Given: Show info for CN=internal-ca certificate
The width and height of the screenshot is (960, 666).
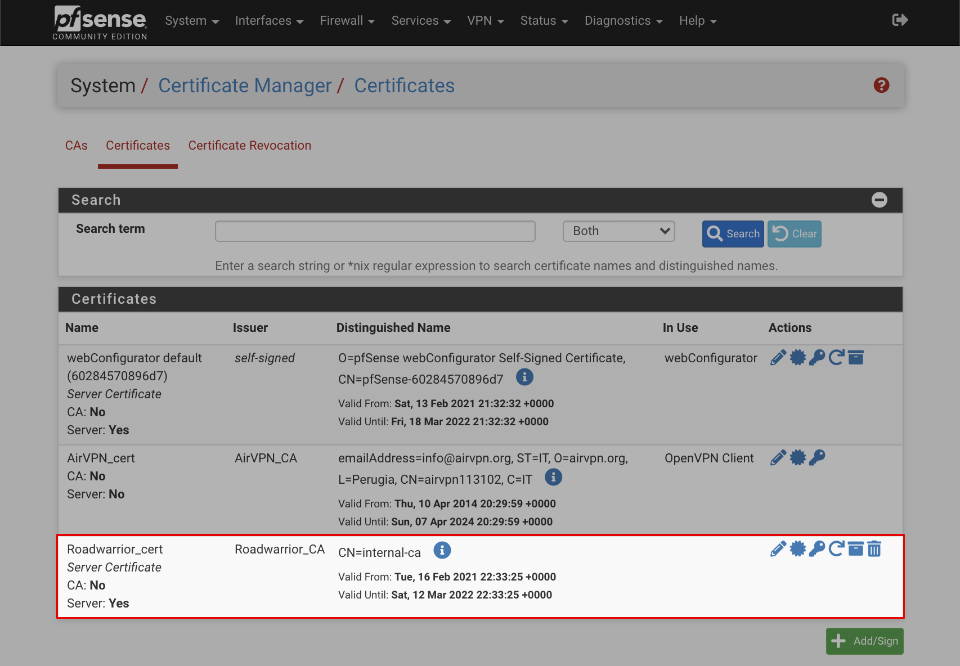Looking at the screenshot, I should tap(442, 550).
